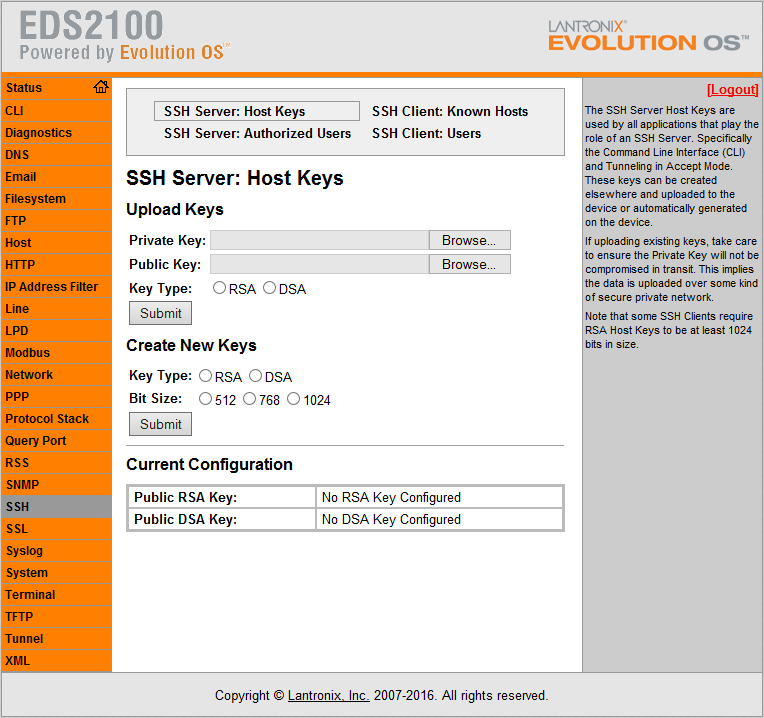Select 1024 bit size
The width and height of the screenshot is (764, 718).
(293, 399)
